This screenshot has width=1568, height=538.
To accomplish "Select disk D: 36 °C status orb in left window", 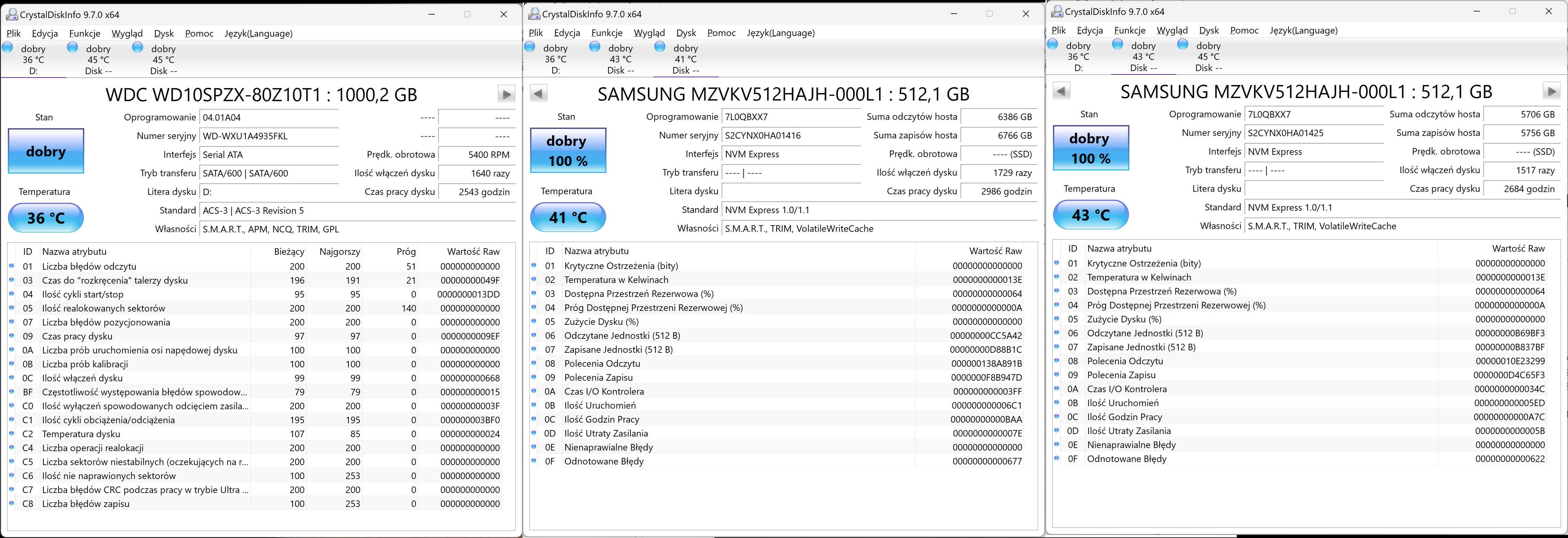I will (8, 47).
